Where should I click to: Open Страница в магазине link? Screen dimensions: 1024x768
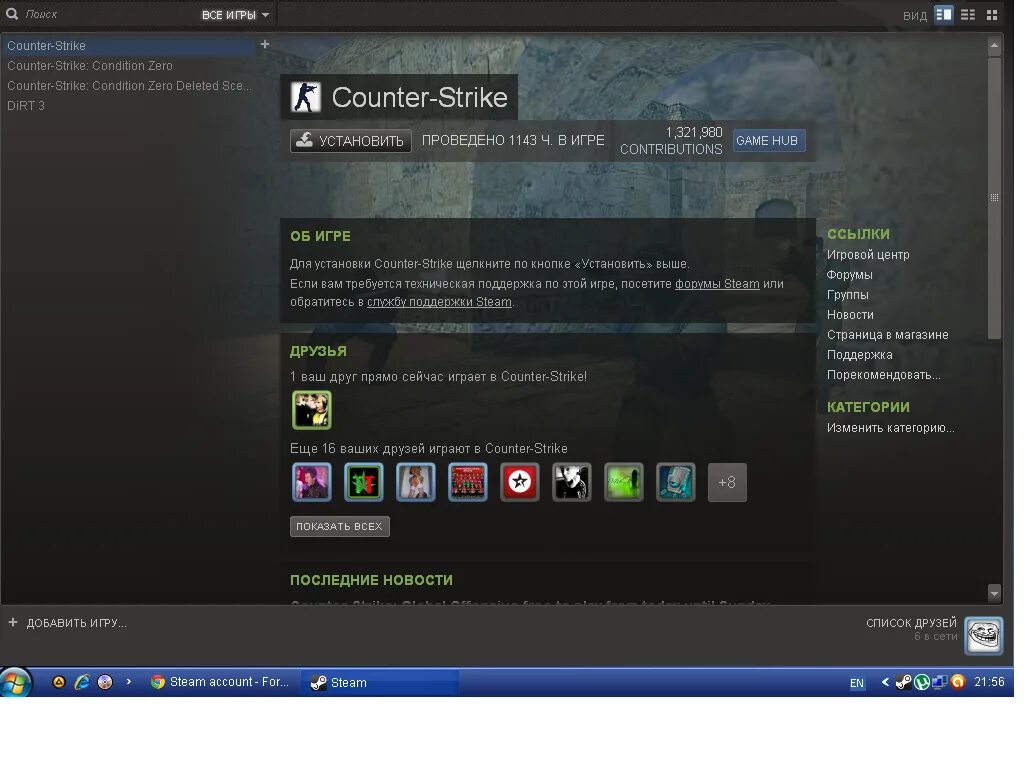click(888, 335)
